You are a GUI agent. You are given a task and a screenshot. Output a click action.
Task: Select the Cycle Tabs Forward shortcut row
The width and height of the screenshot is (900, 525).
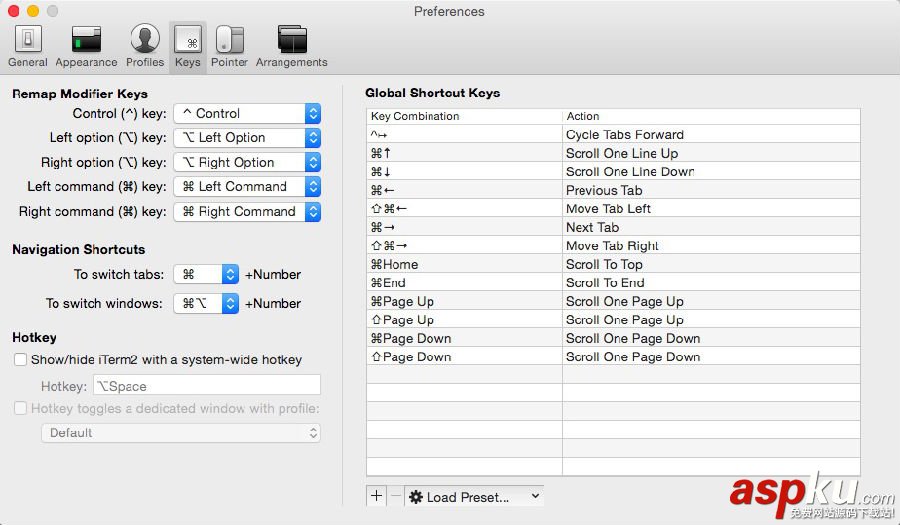[613, 135]
